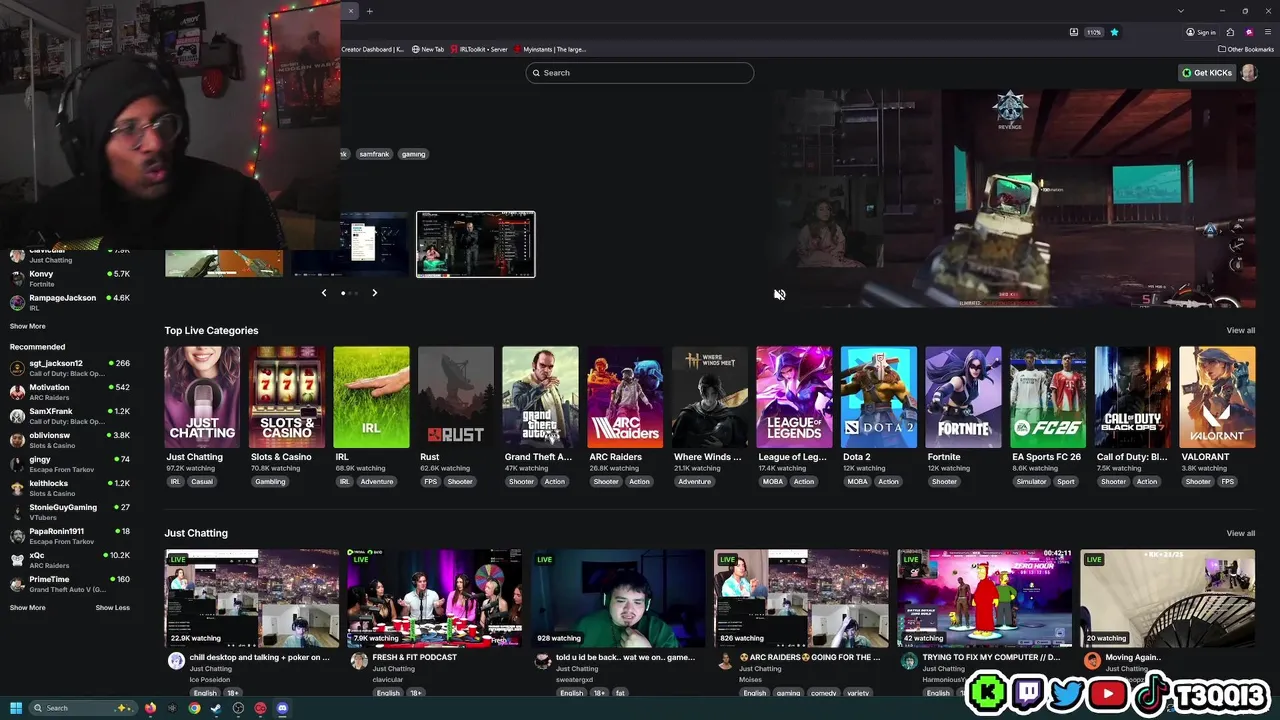Screen dimensions: 1280x720
Task: Open the Rust category card
Action: (x=456, y=397)
